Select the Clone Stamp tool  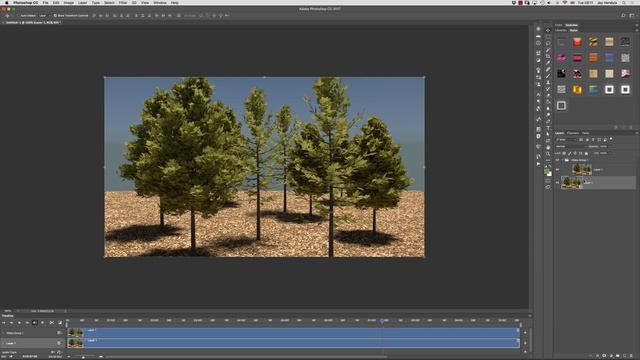(548, 82)
